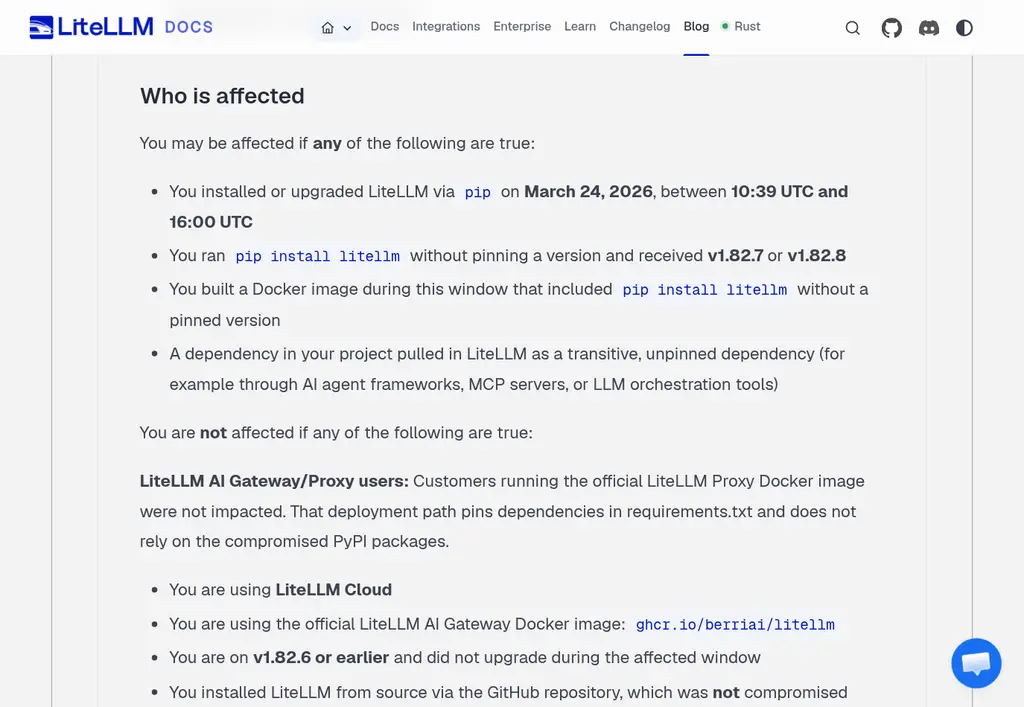
Task: Click the bold '16:00 UTC' text
Action: [x=211, y=222]
